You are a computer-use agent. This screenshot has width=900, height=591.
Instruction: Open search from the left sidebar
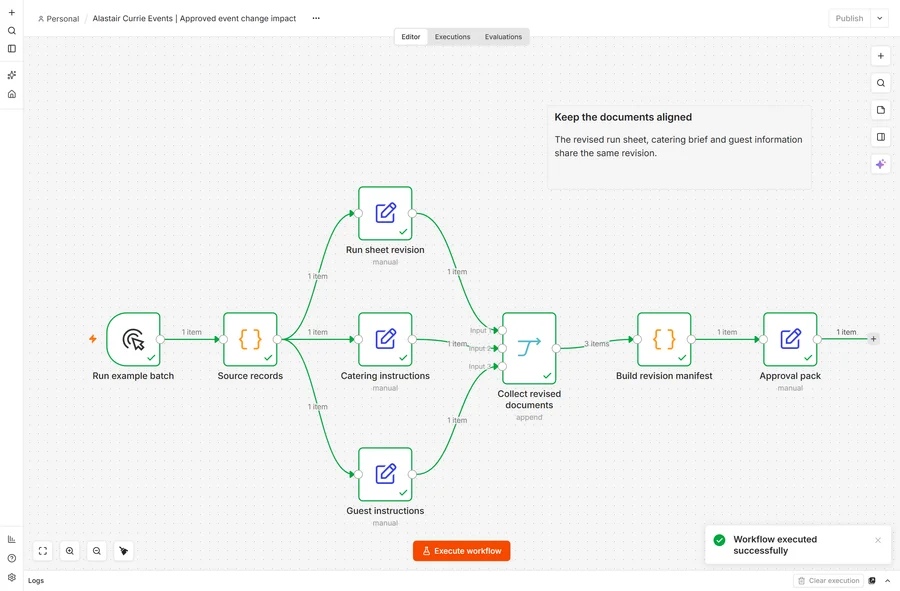pos(11,31)
